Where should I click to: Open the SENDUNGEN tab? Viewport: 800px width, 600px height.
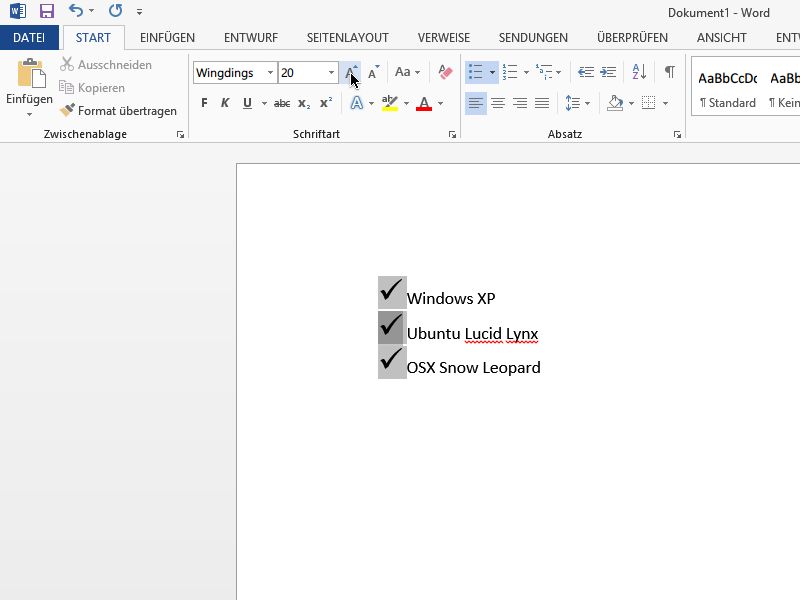pos(533,38)
